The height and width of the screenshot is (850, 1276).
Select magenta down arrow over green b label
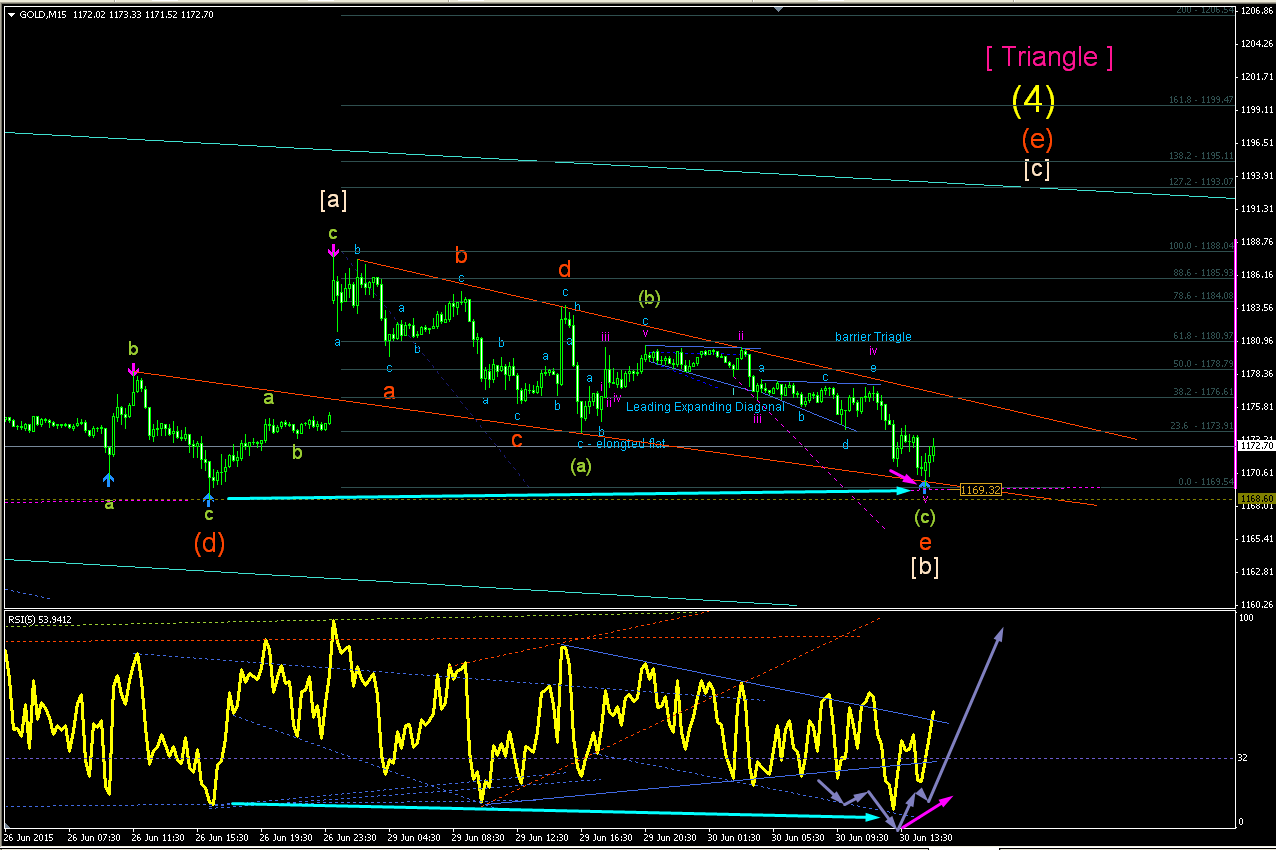coord(133,370)
